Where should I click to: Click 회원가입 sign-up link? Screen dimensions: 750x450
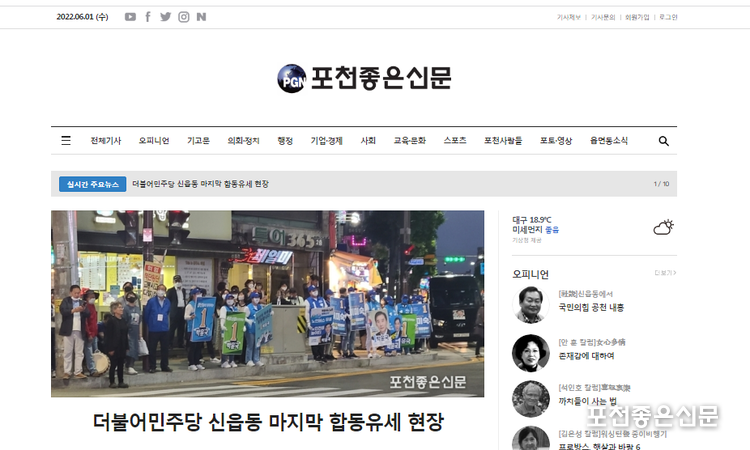point(637,17)
